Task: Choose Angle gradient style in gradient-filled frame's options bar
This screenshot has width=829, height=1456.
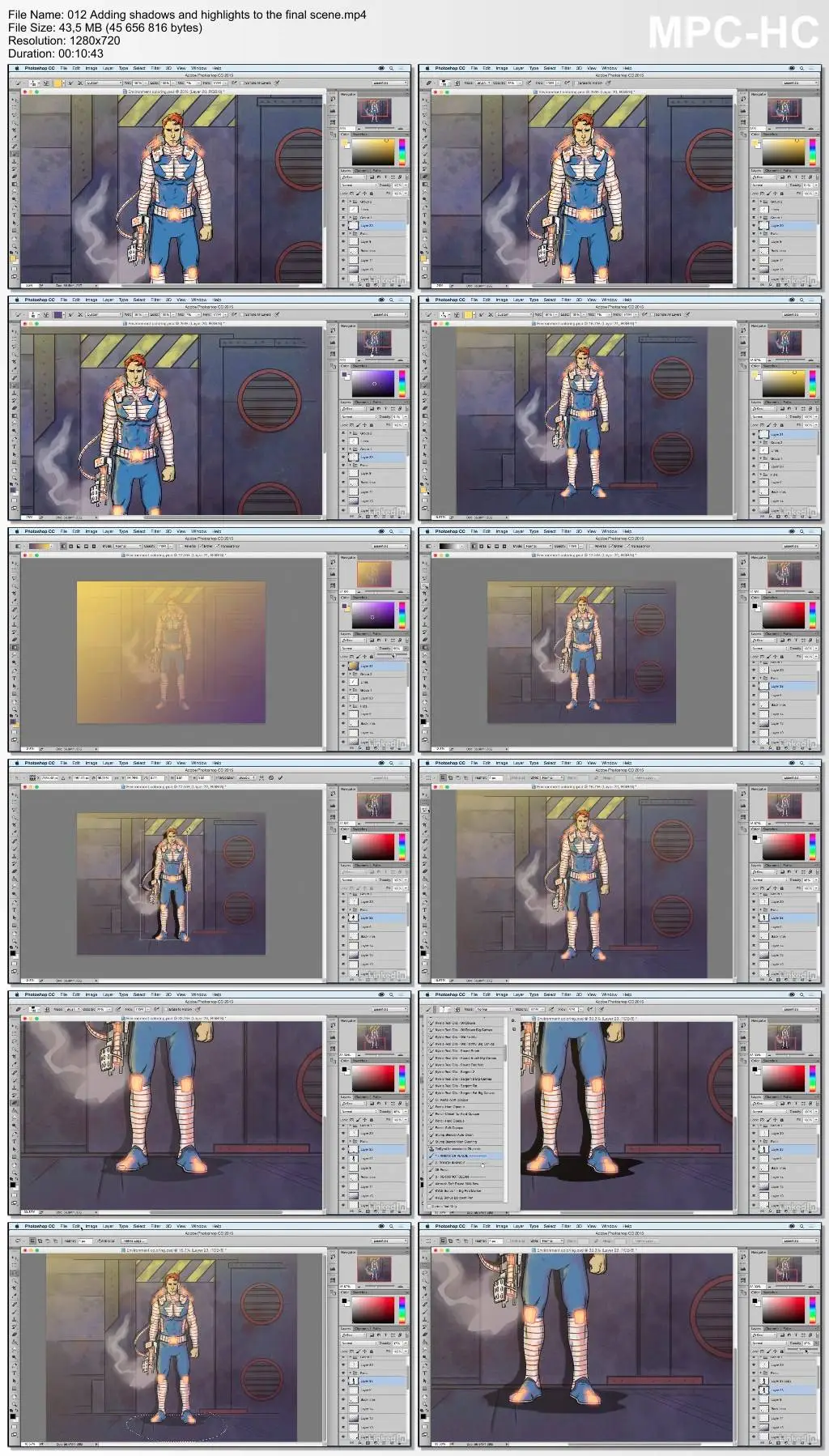Action: pos(79,547)
